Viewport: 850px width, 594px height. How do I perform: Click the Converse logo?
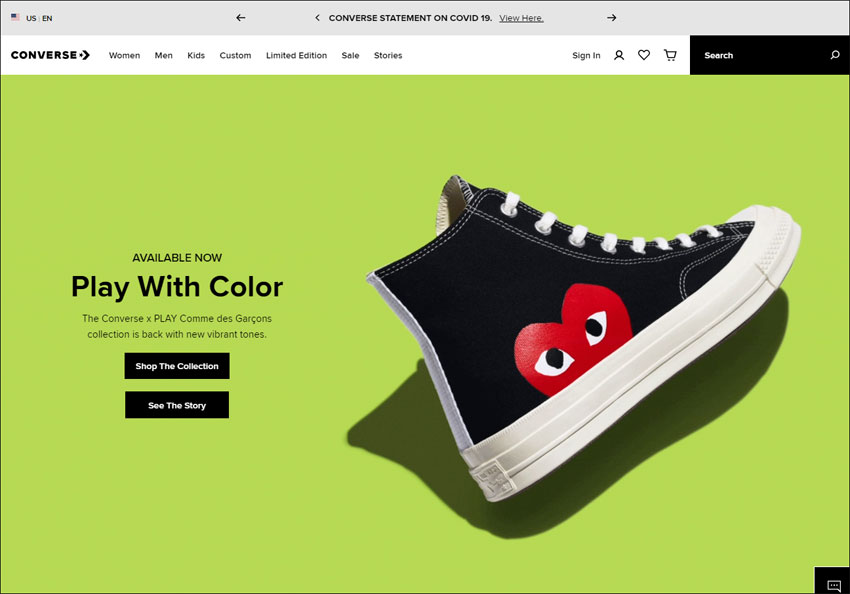(50, 55)
